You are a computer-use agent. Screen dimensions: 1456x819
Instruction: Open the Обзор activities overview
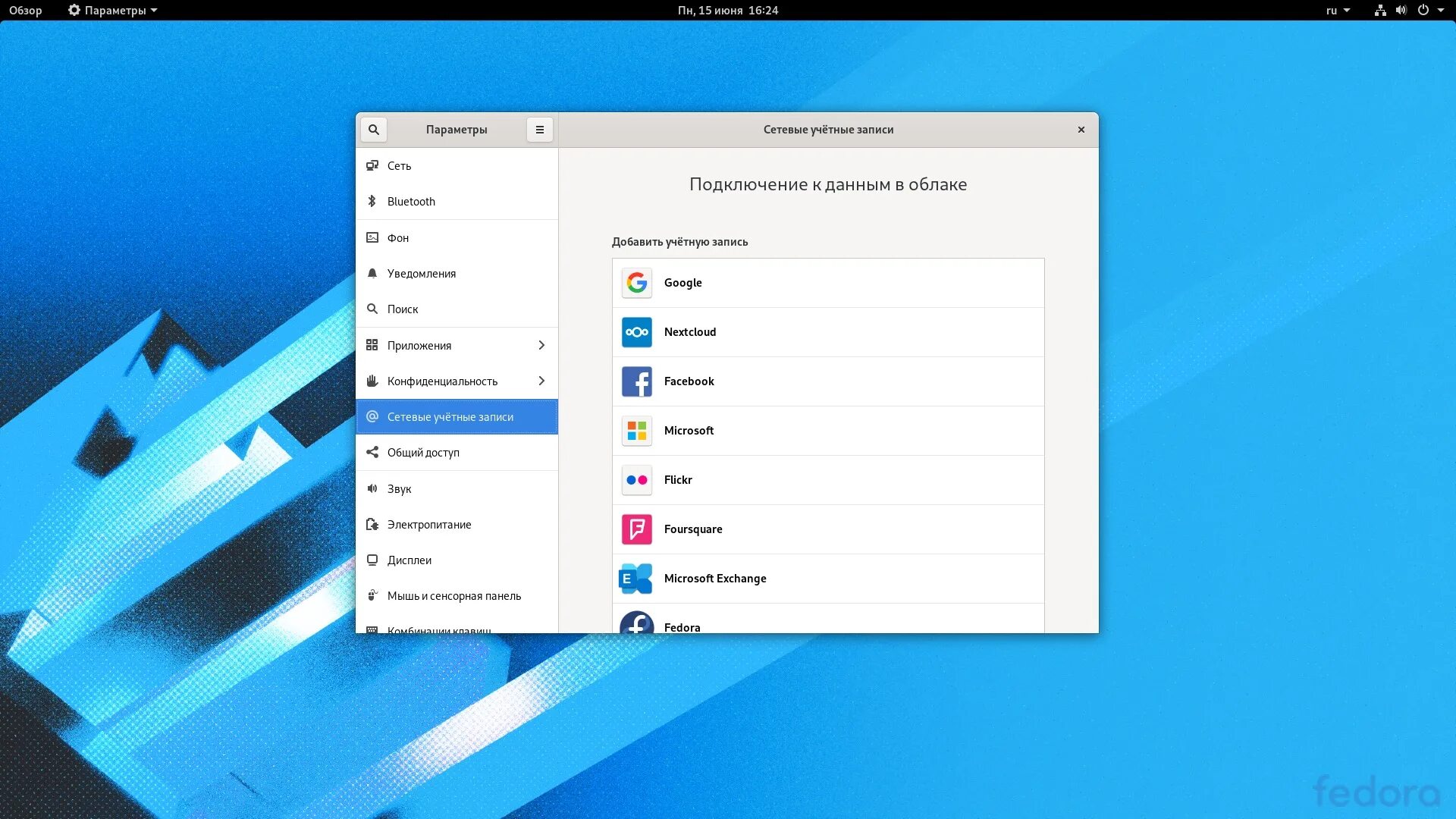[x=25, y=11]
